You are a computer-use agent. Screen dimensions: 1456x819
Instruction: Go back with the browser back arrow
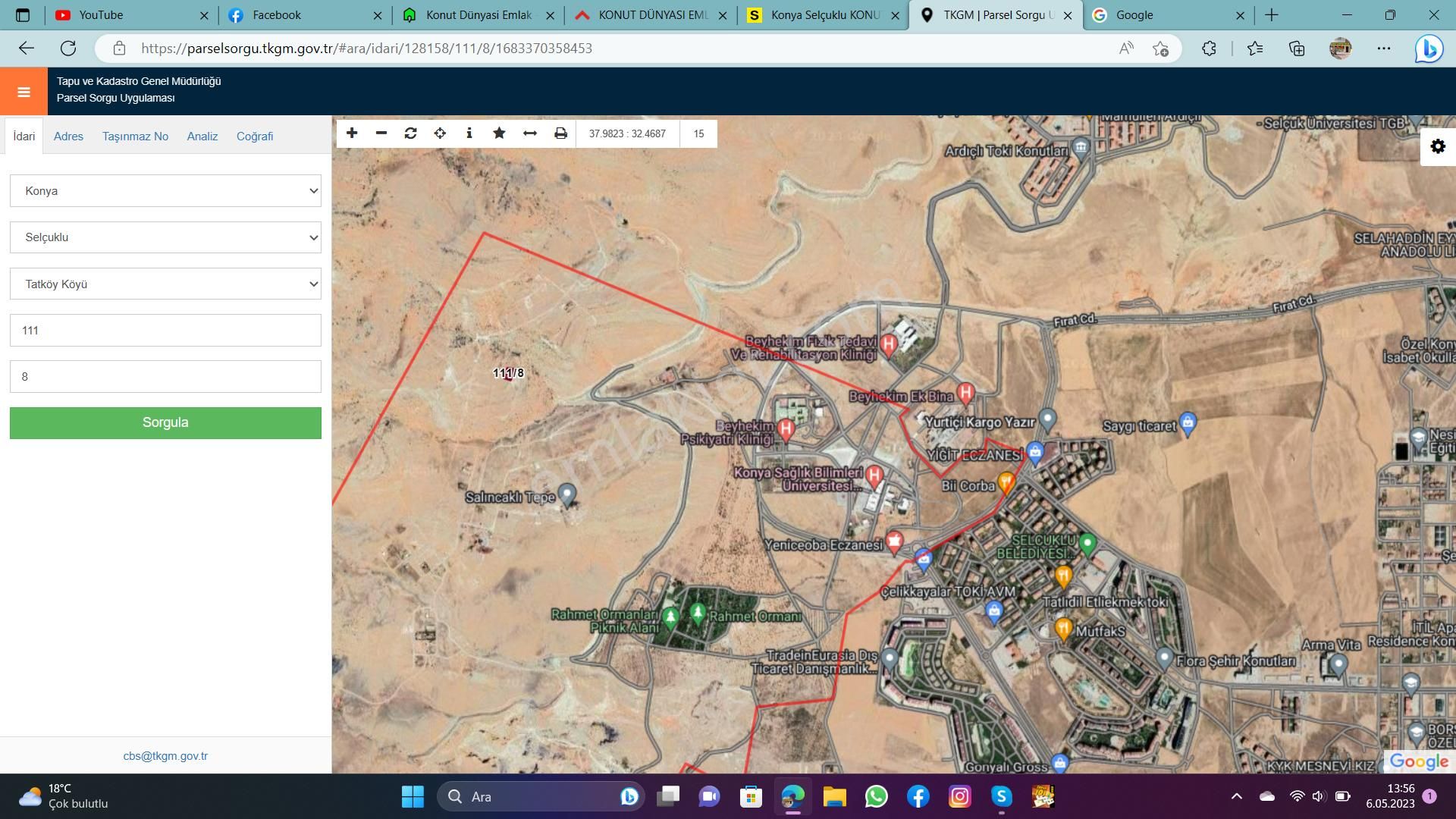pos(27,49)
